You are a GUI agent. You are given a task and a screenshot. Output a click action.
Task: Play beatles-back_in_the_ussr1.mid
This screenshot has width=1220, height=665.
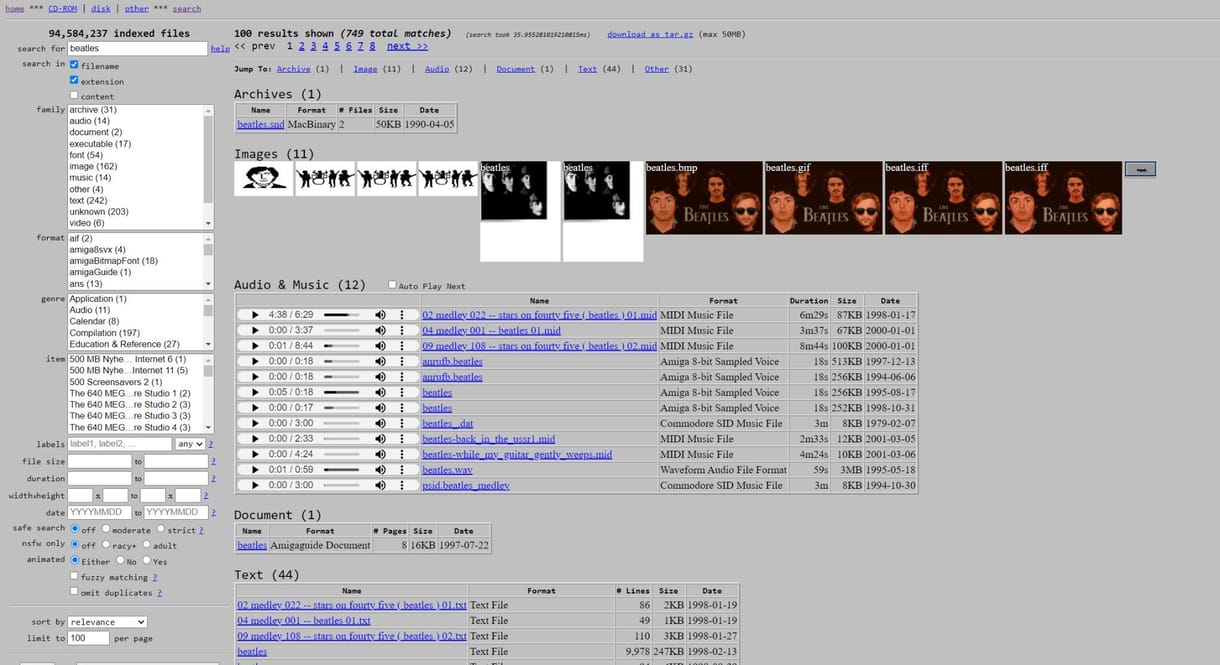tap(255, 439)
